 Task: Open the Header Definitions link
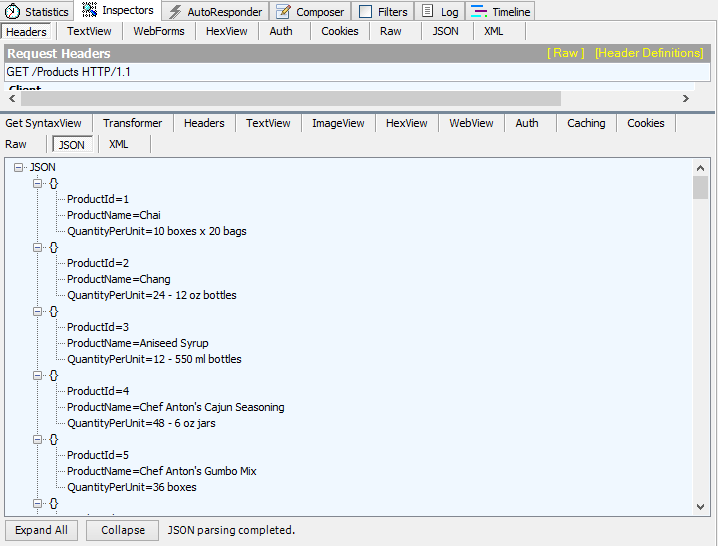click(648, 53)
